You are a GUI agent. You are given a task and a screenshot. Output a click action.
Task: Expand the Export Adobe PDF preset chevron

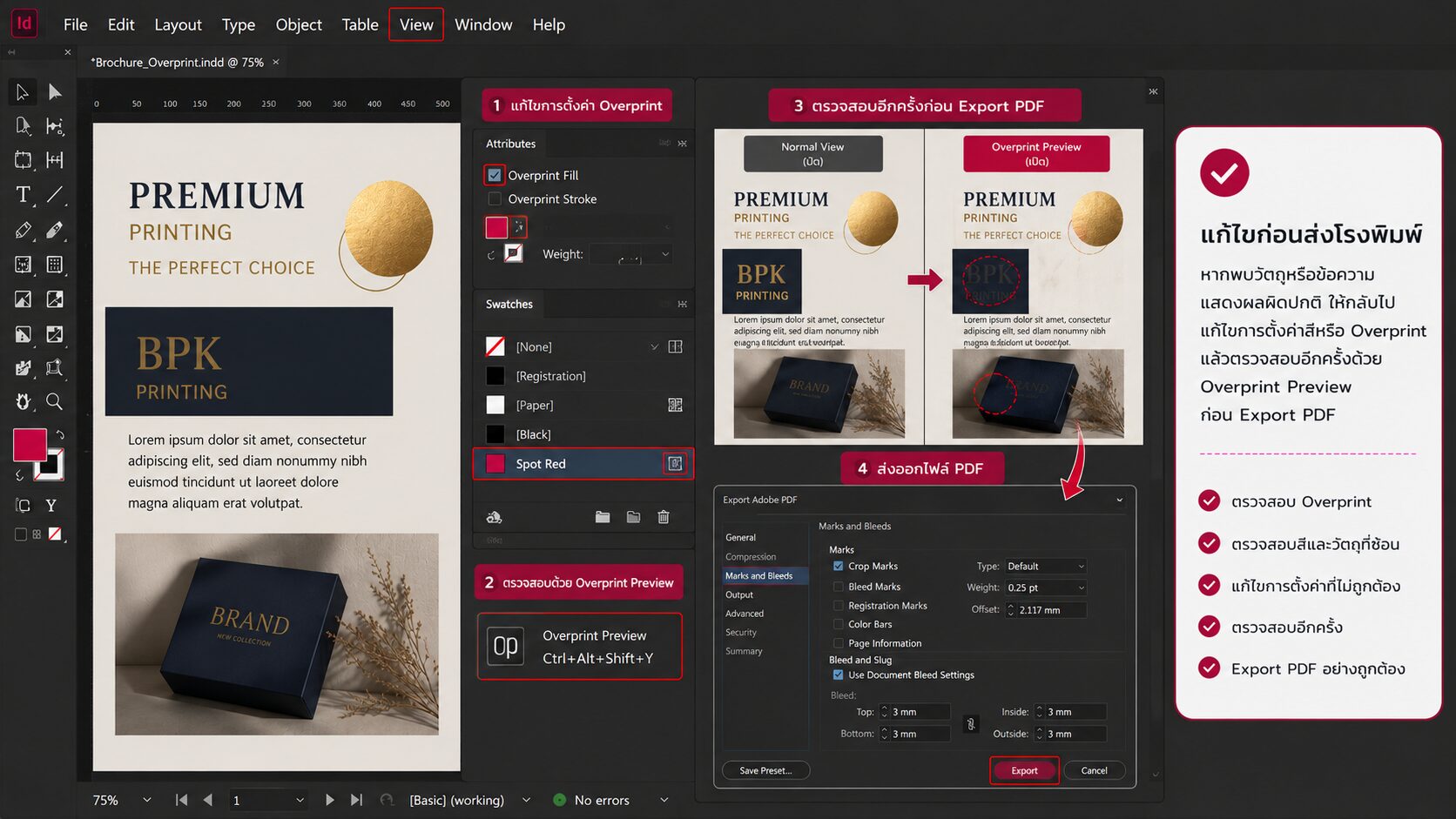(x=1120, y=500)
